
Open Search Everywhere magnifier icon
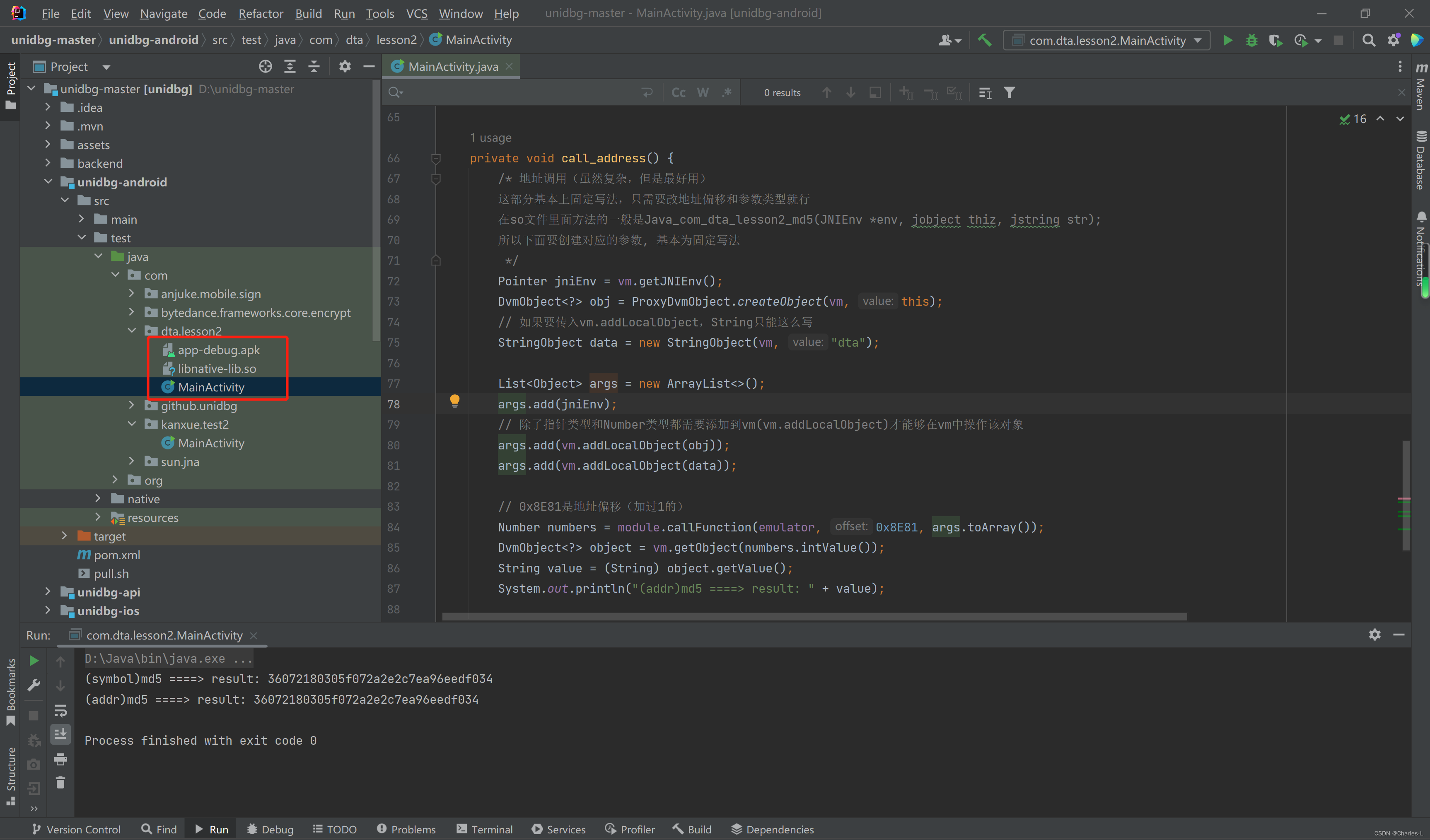[x=1368, y=40]
